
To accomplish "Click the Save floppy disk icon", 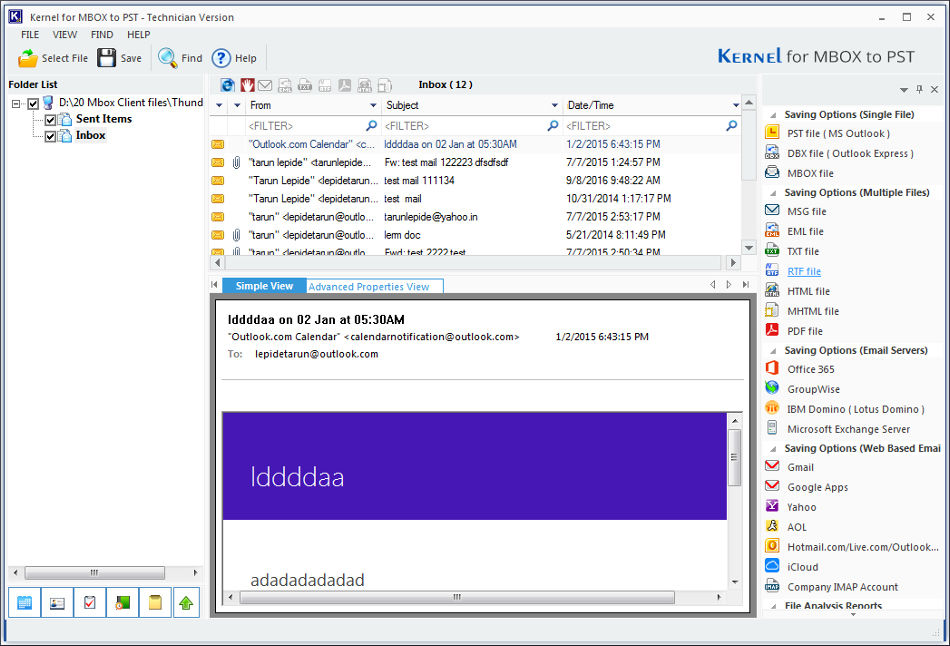I will pyautogui.click(x=107, y=58).
